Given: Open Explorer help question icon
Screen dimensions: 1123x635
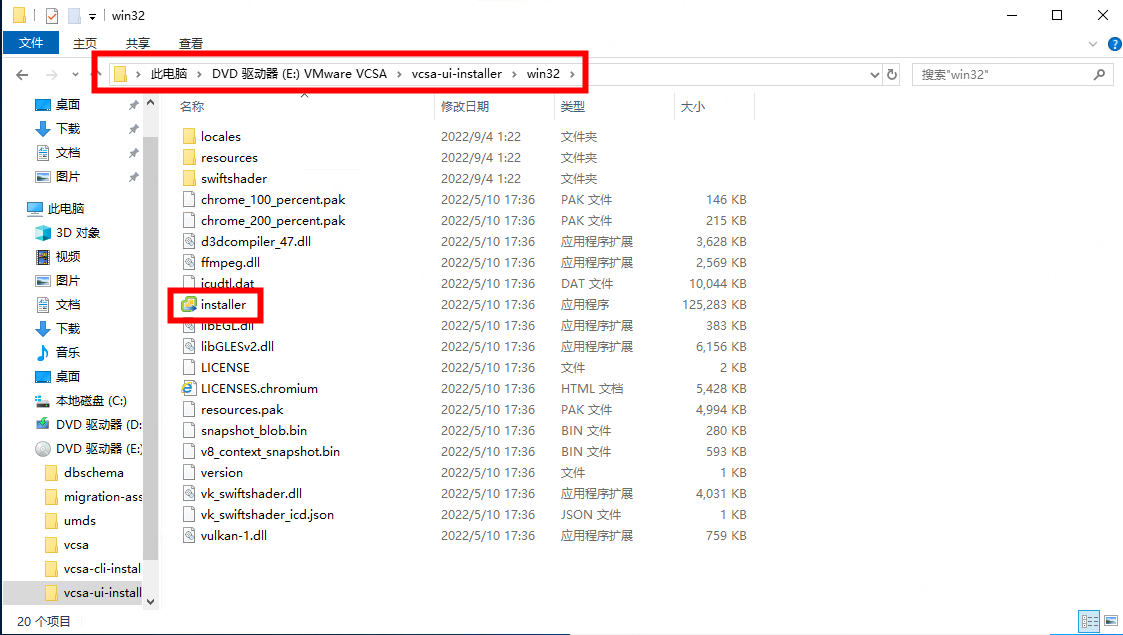Looking at the screenshot, I should click(x=1114, y=44).
